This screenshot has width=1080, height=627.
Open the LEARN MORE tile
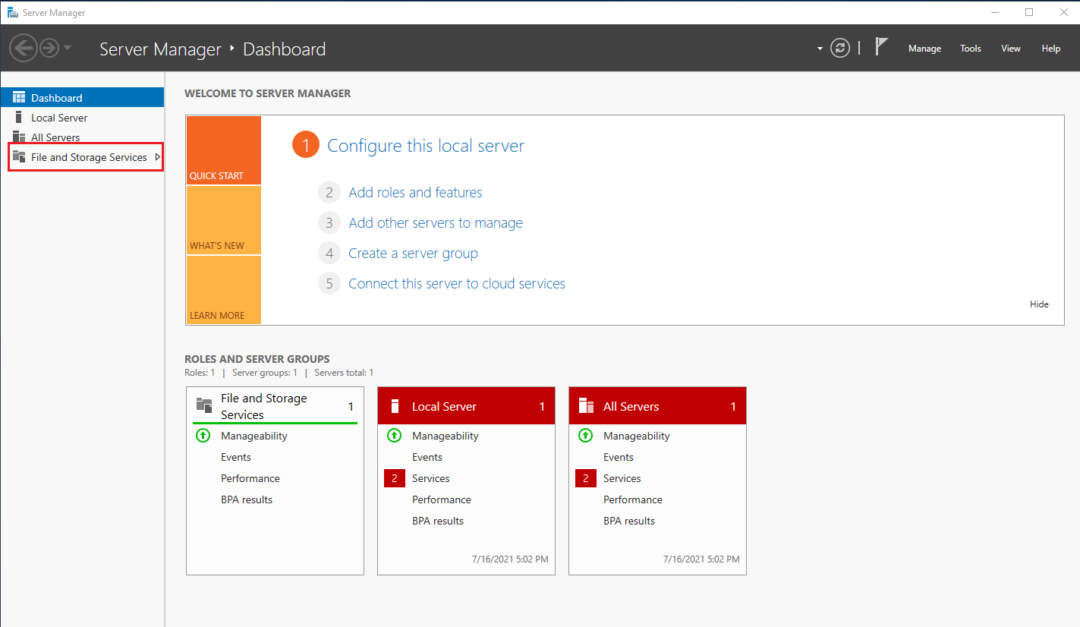223,290
